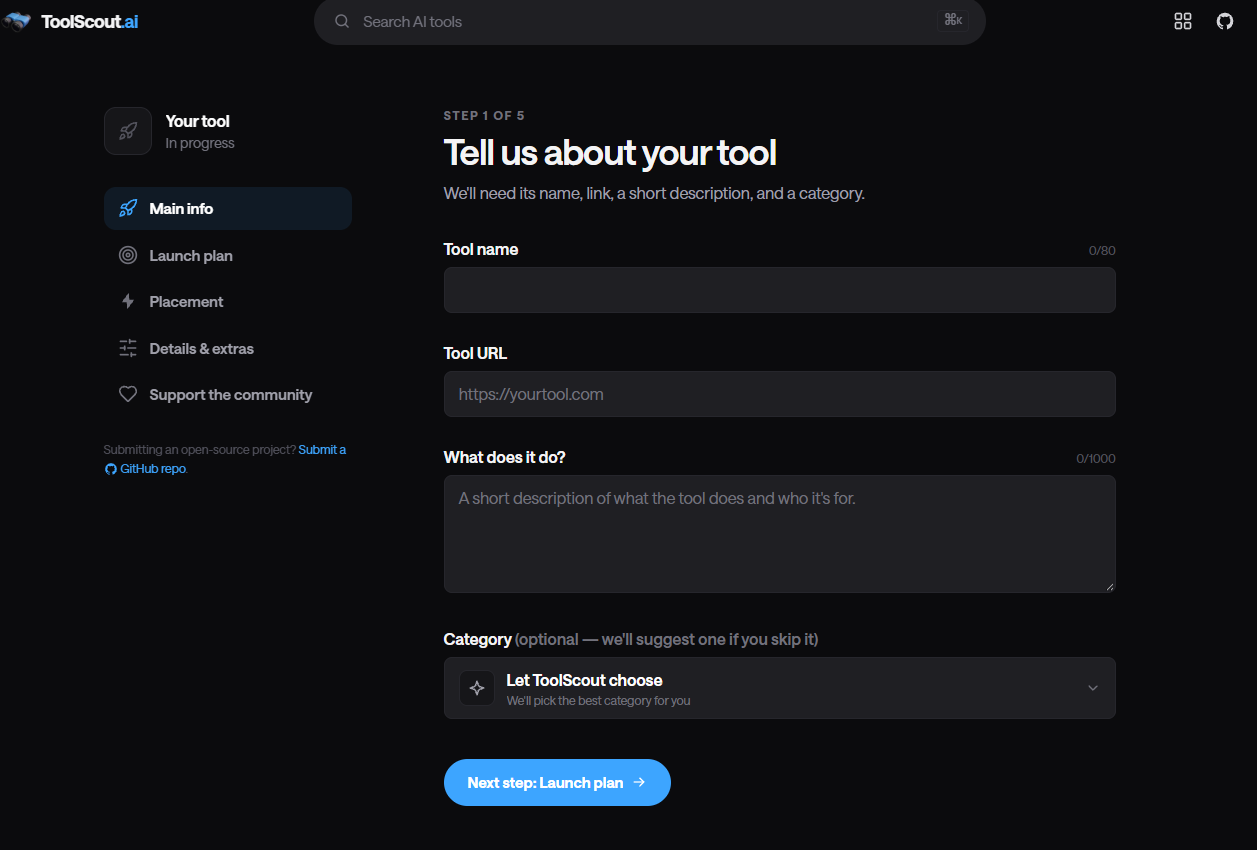The image size is (1257, 850).
Task: Open the Placement step
Action: (228, 302)
